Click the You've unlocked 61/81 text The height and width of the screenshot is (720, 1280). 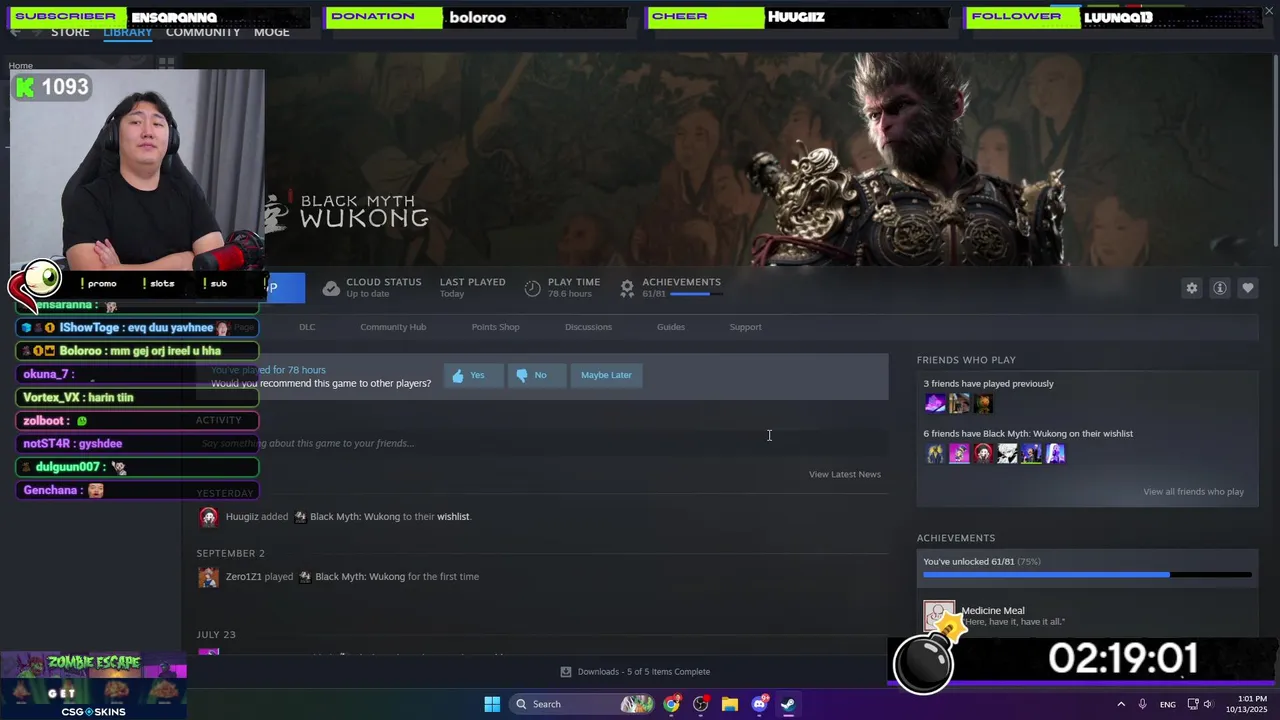pyautogui.click(x=982, y=562)
